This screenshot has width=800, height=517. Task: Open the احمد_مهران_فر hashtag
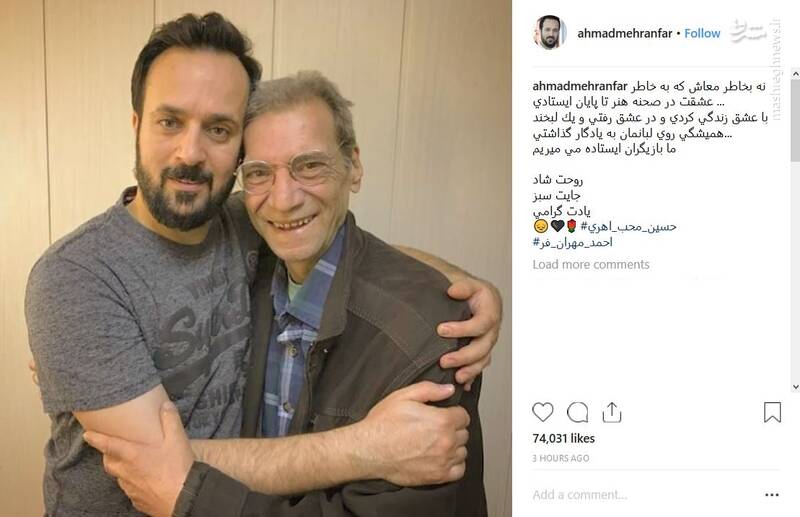[572, 242]
